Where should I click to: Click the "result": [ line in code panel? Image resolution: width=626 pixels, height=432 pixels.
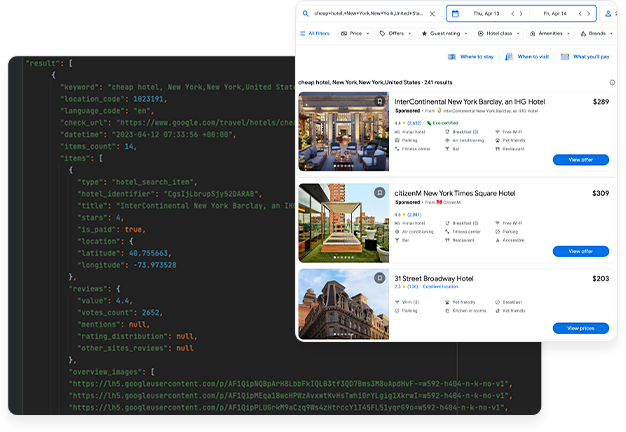(x=49, y=63)
